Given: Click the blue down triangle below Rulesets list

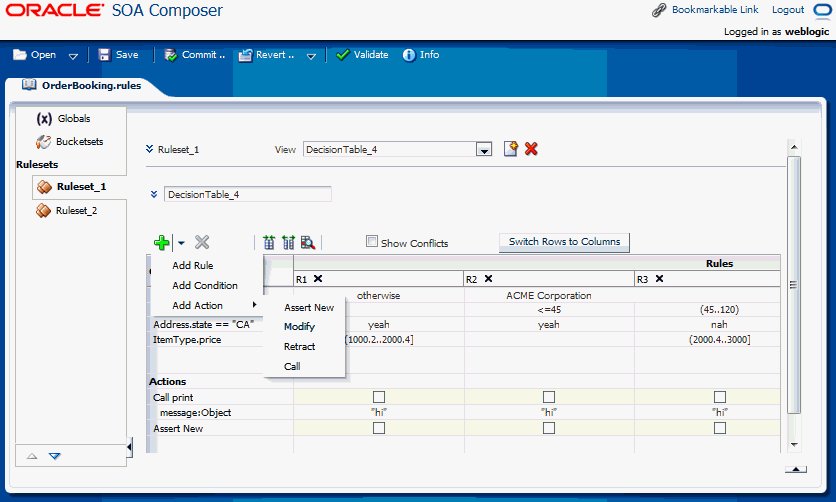Looking at the screenshot, I should coord(55,456).
